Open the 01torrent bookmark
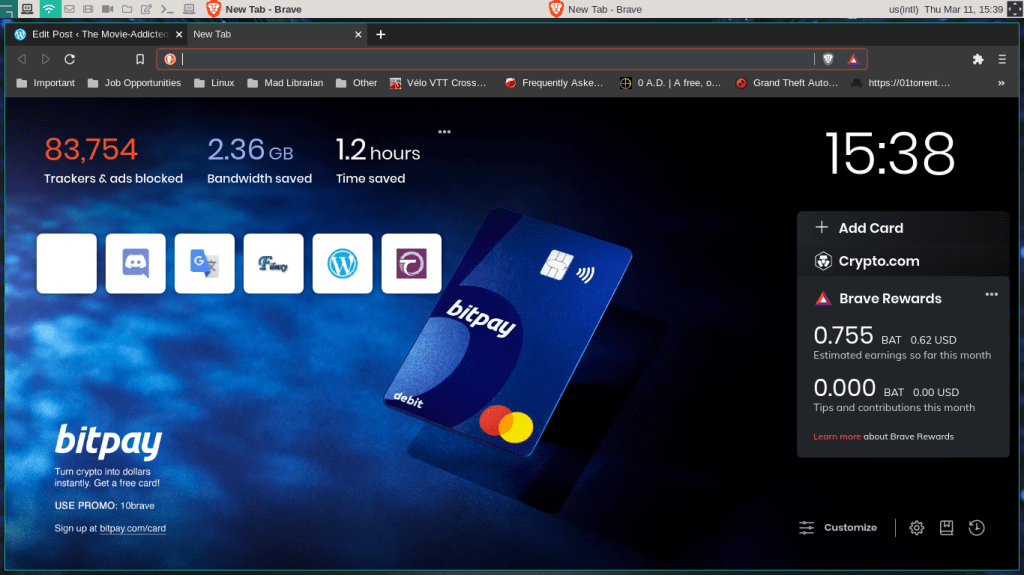The image size is (1024, 575). [901, 83]
